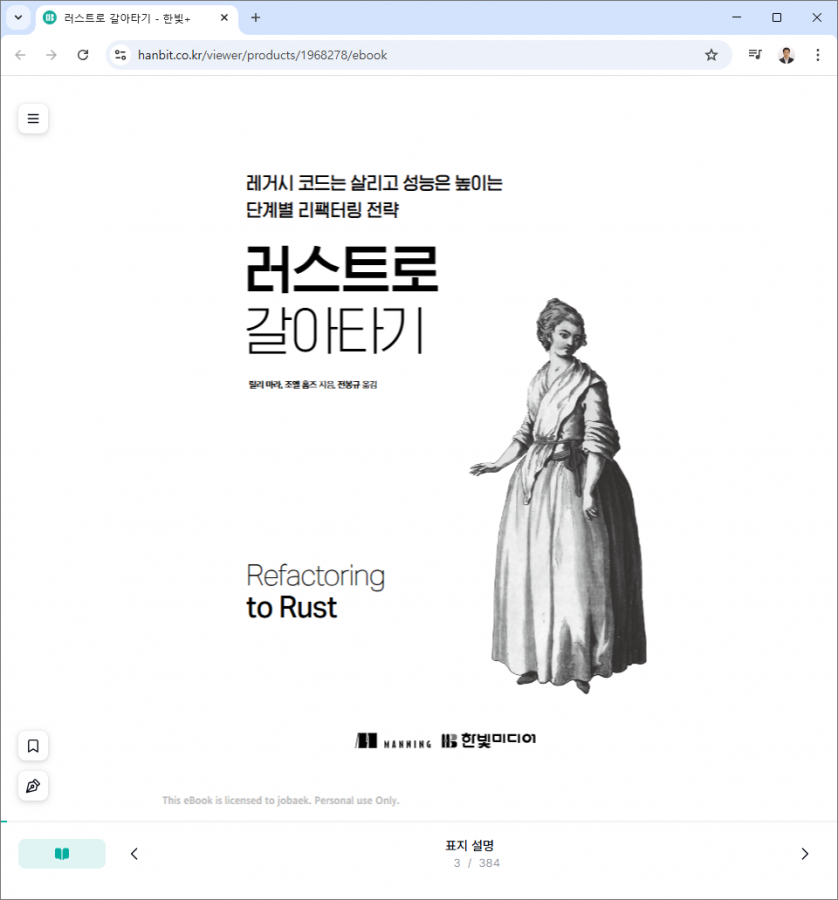Screen dimensions: 838x900
Task: Toggle the two-page book view mode
Action: (62, 854)
